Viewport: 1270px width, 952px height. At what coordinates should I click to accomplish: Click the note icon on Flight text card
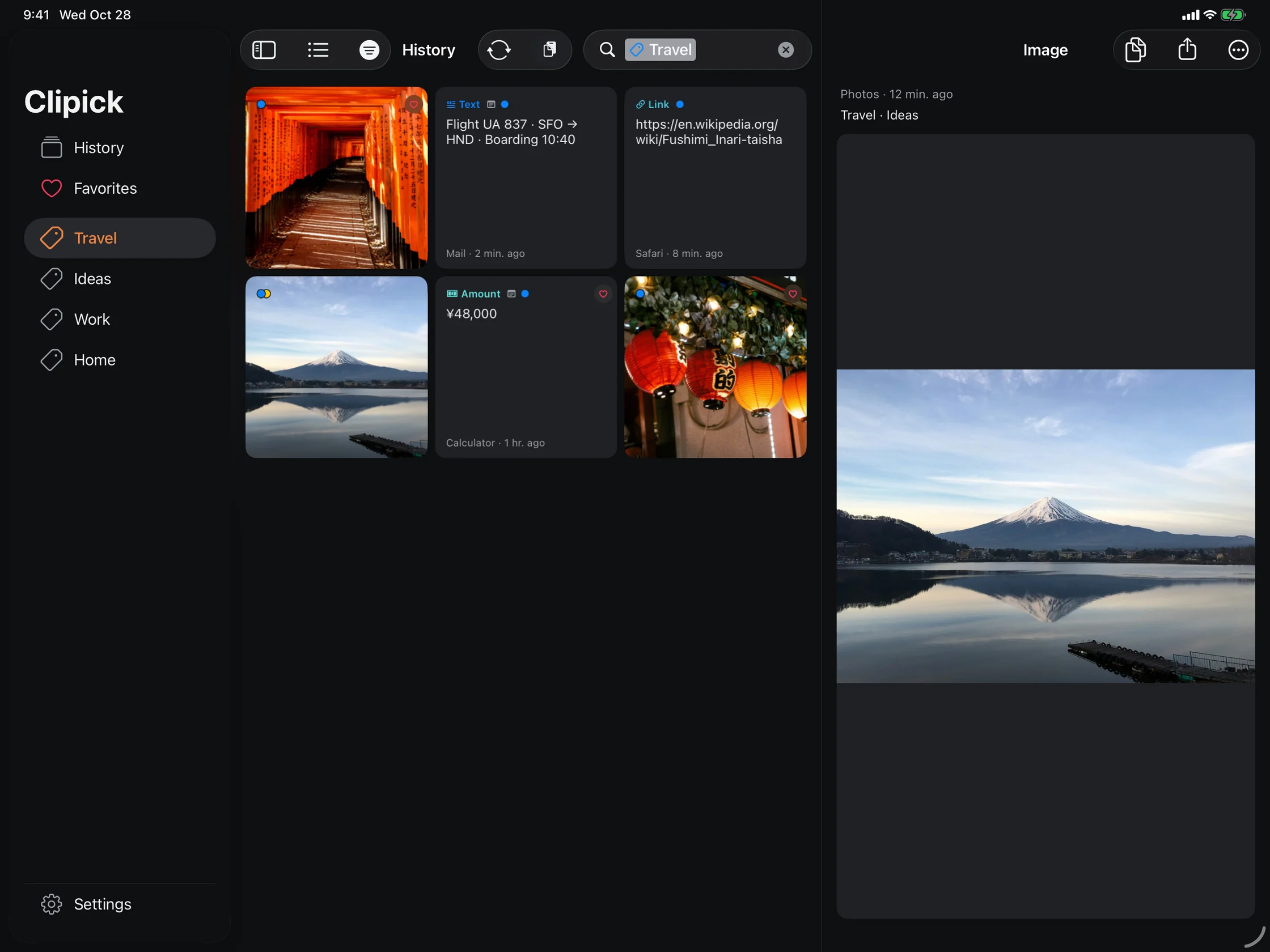(x=491, y=104)
